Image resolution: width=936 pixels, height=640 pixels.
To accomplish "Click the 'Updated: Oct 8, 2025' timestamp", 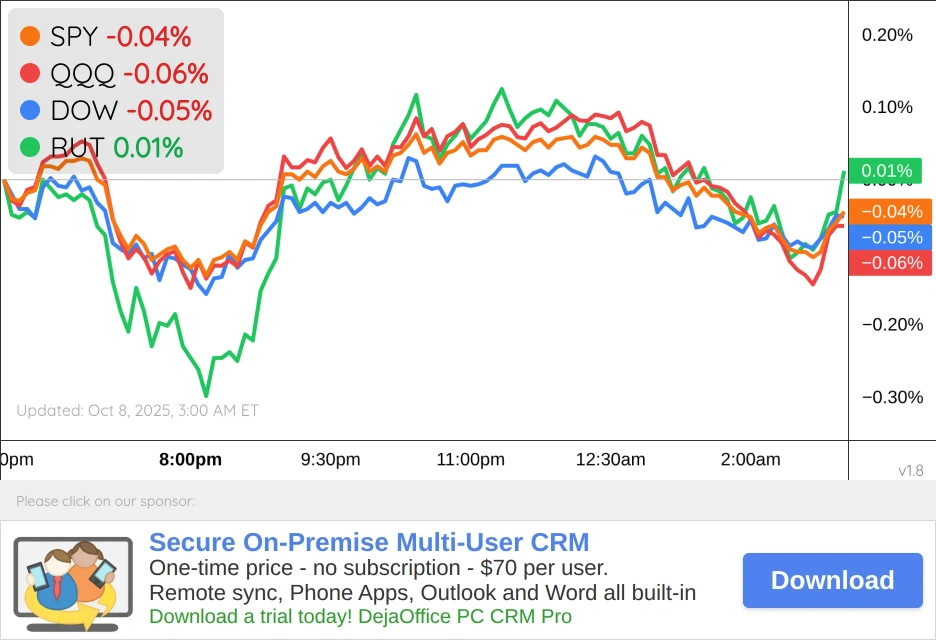I will (x=137, y=410).
